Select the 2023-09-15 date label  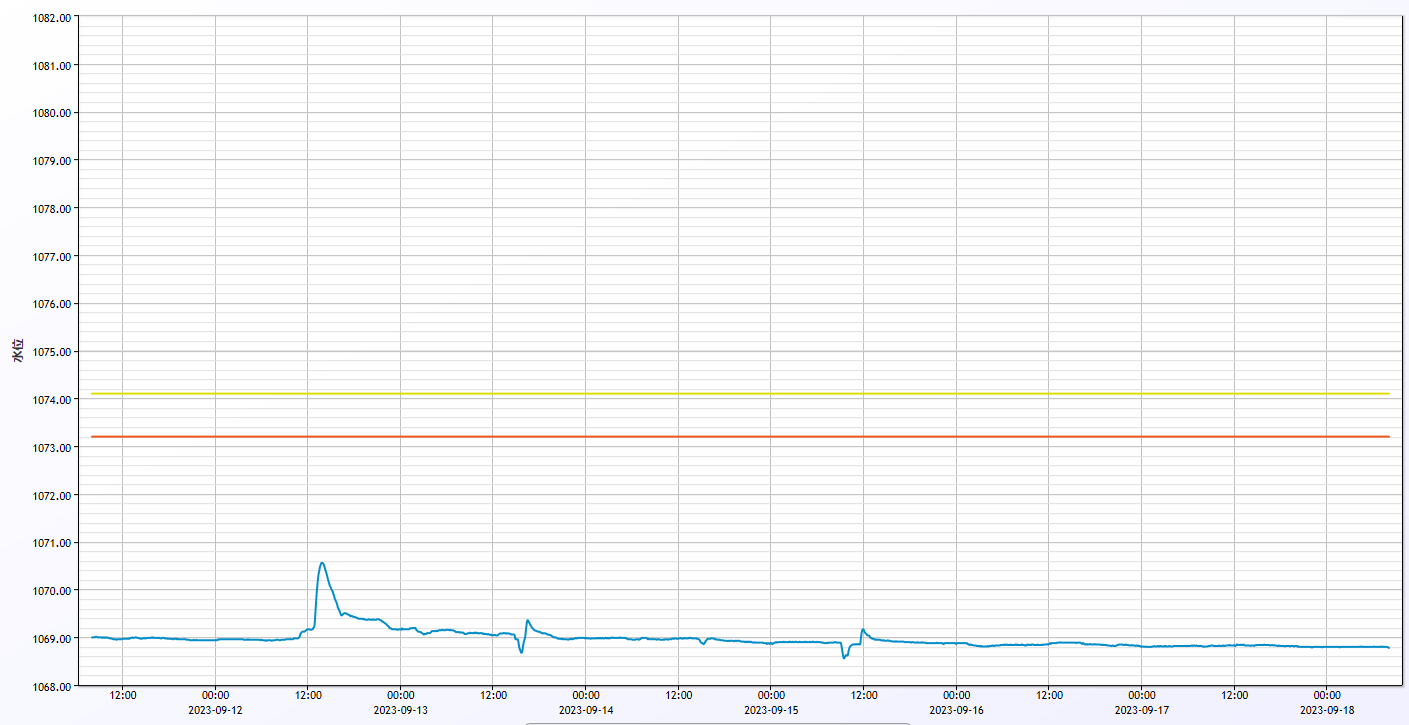pos(771,710)
